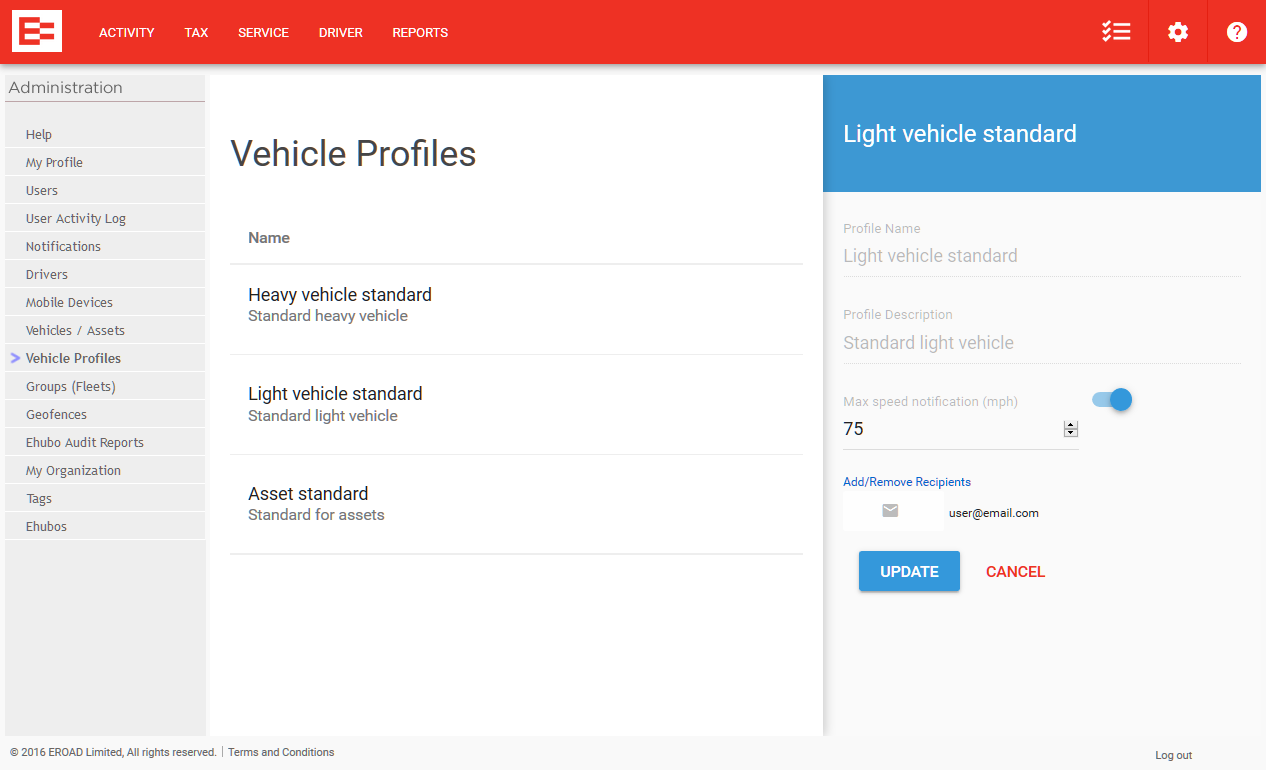View Terms and Conditions
1266x770 pixels.
[x=280, y=751]
